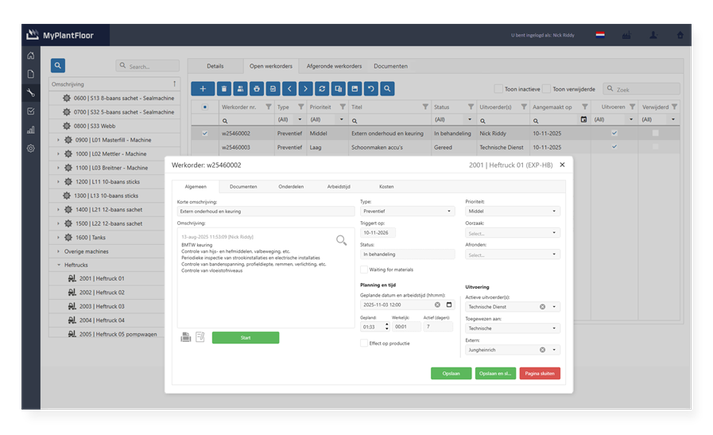The image size is (713, 435).
Task: Click the red Pagina sluiten button
Action: click(x=540, y=373)
